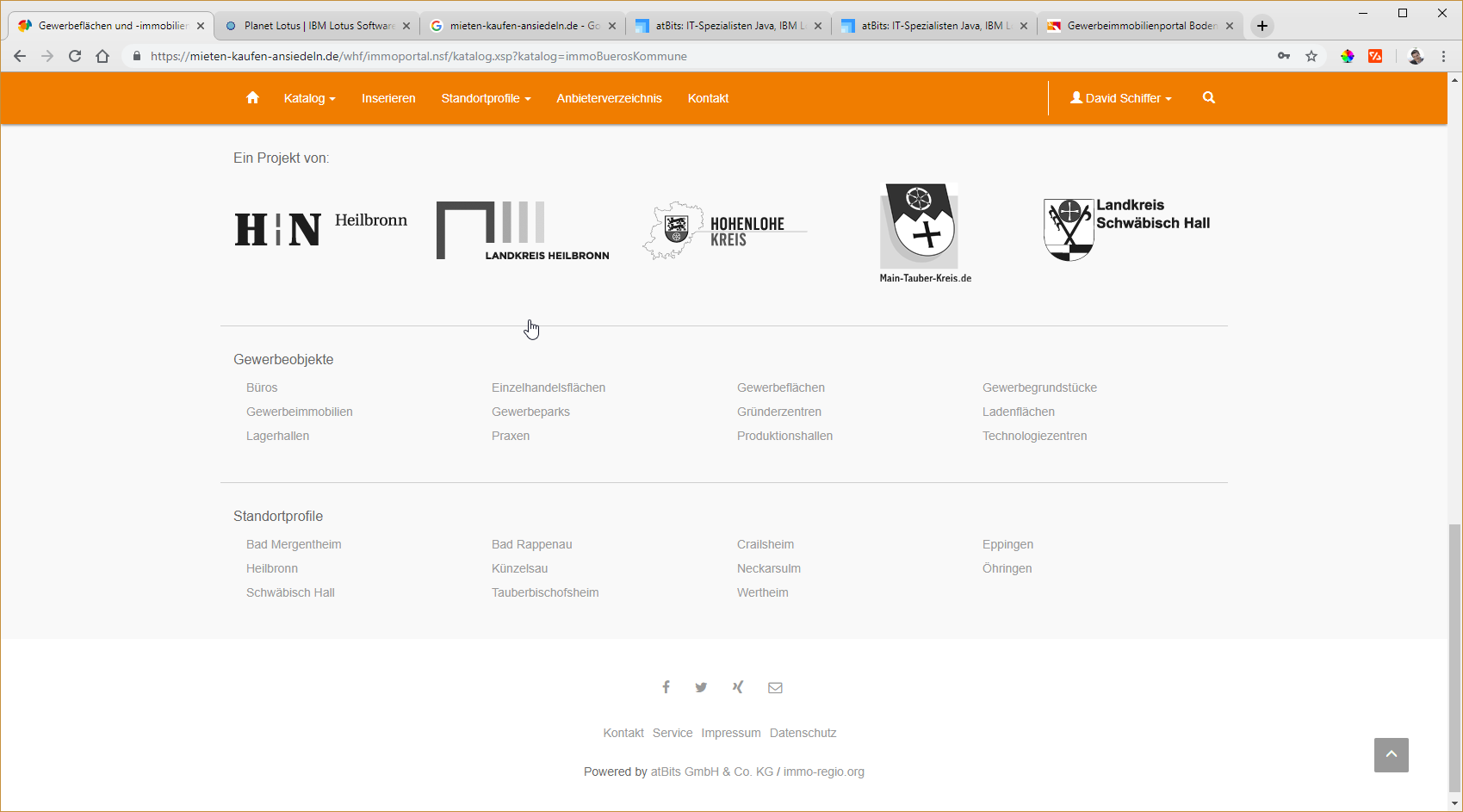The image size is (1463, 812).
Task: Open the Anbieterverzeichnis menu item
Action: [609, 98]
